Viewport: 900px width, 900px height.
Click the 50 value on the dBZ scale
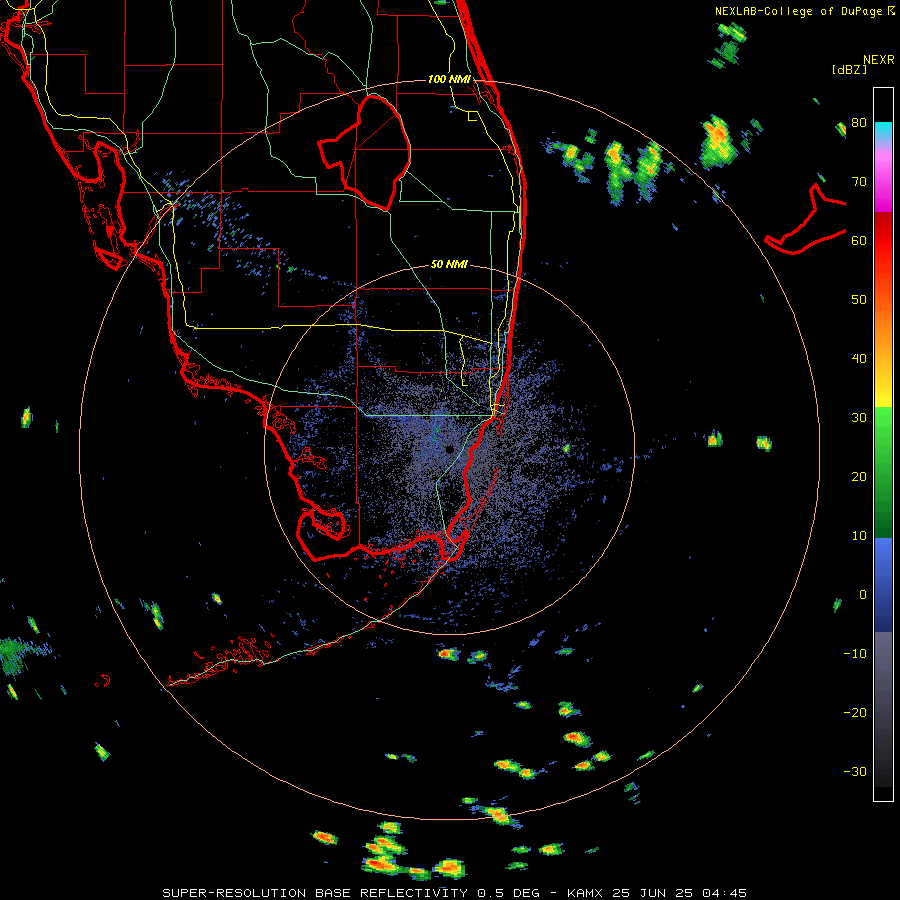click(x=859, y=300)
